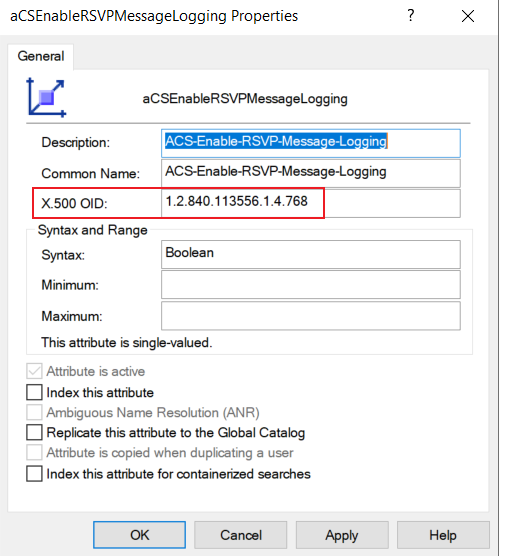
Task: Click Attribute is copied when duplicating checkbox
Action: click(x=34, y=453)
